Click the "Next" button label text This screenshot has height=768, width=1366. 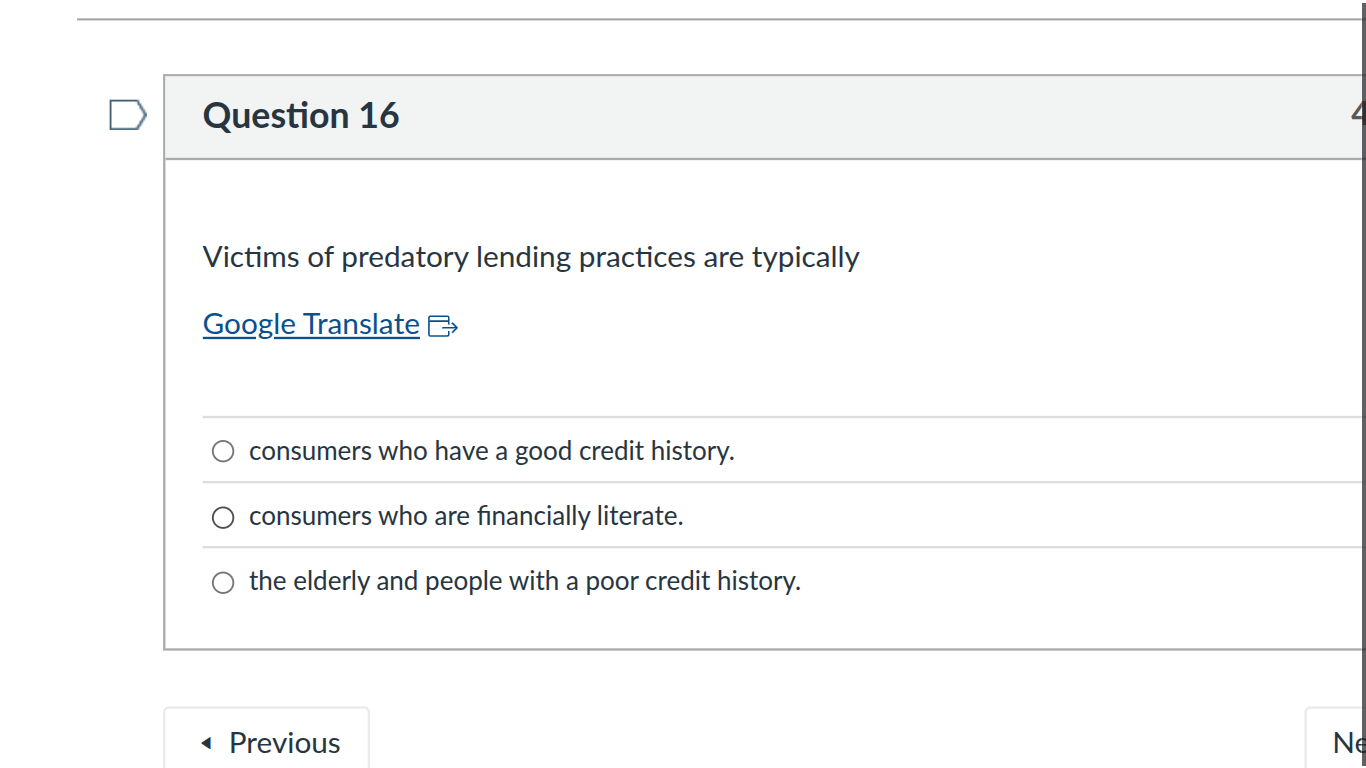coord(1350,742)
